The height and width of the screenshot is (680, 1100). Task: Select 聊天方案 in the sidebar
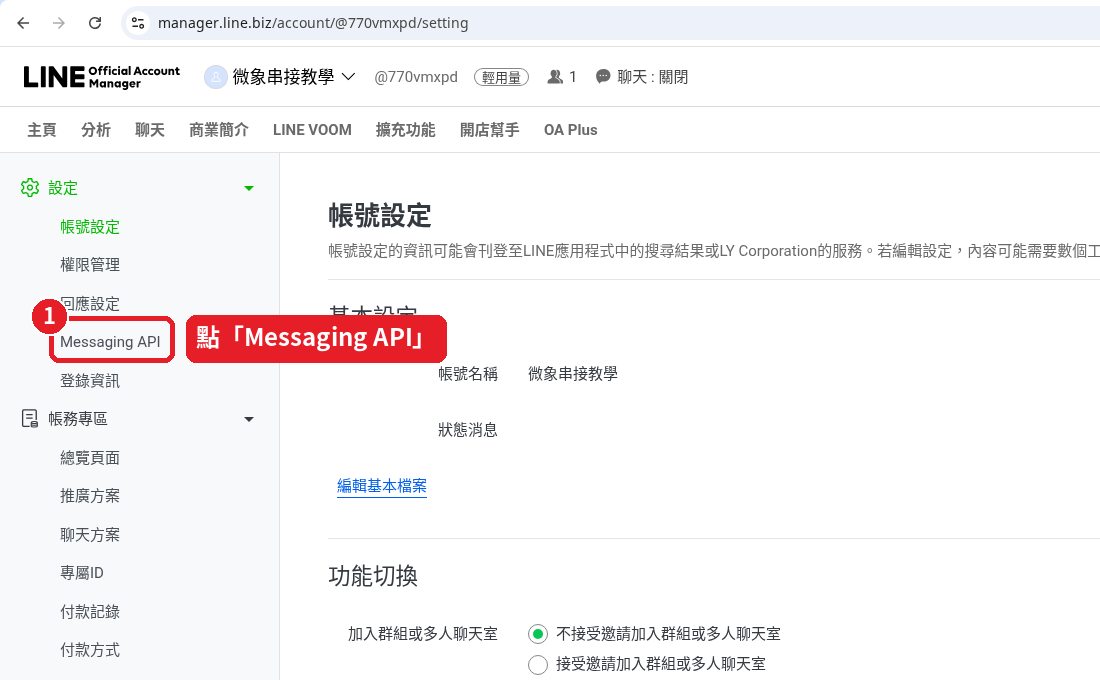point(90,535)
